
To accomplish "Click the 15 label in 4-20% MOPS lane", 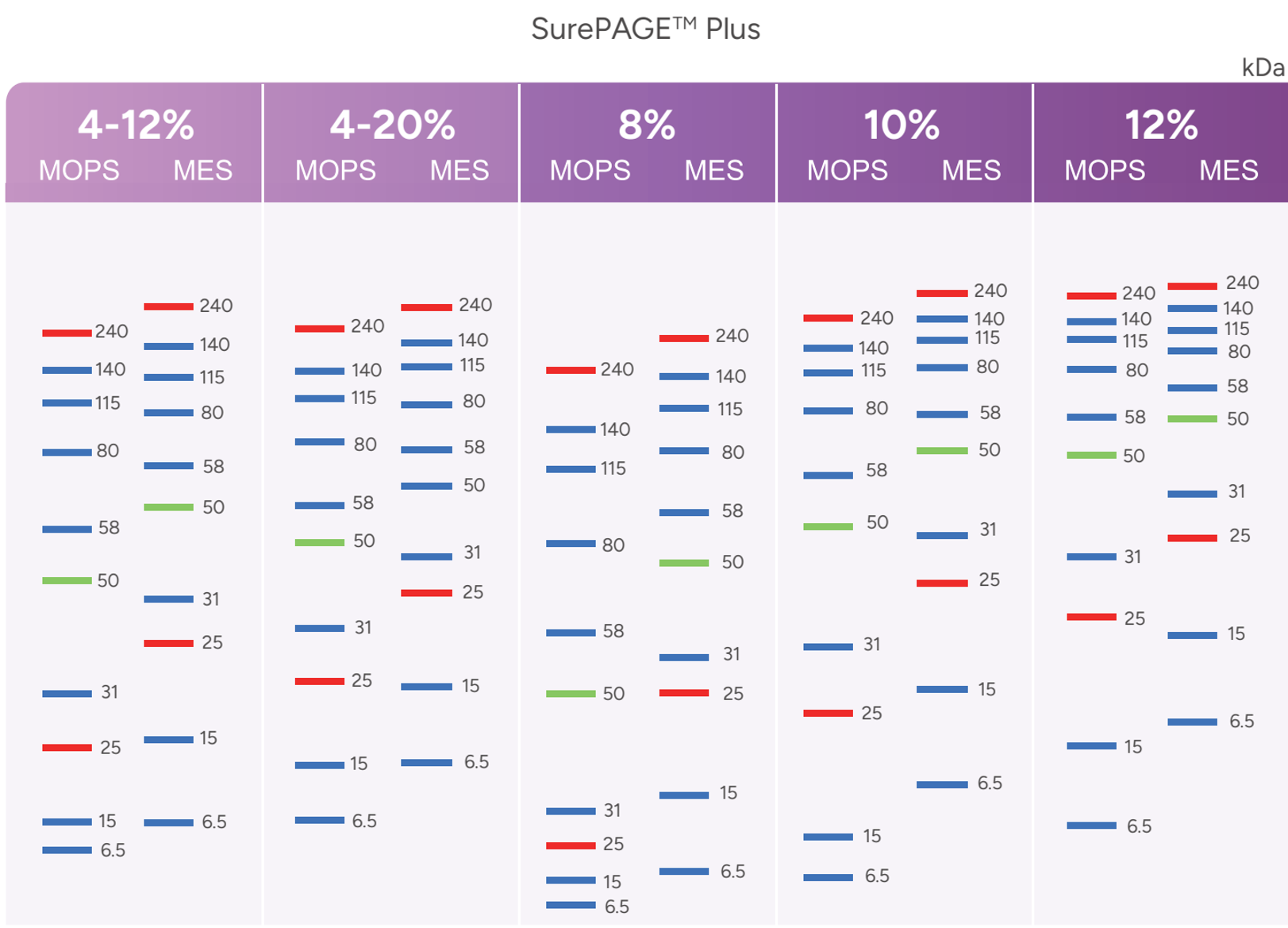I will pyautogui.click(x=359, y=764).
